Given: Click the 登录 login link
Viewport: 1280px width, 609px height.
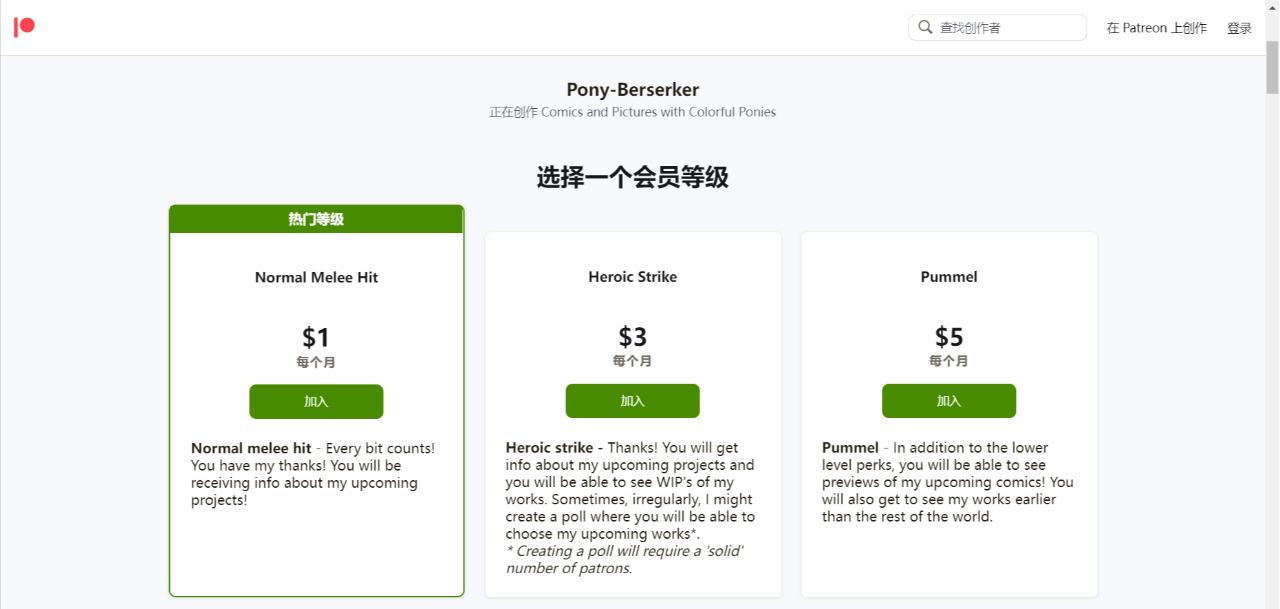Looking at the screenshot, I should (1239, 28).
